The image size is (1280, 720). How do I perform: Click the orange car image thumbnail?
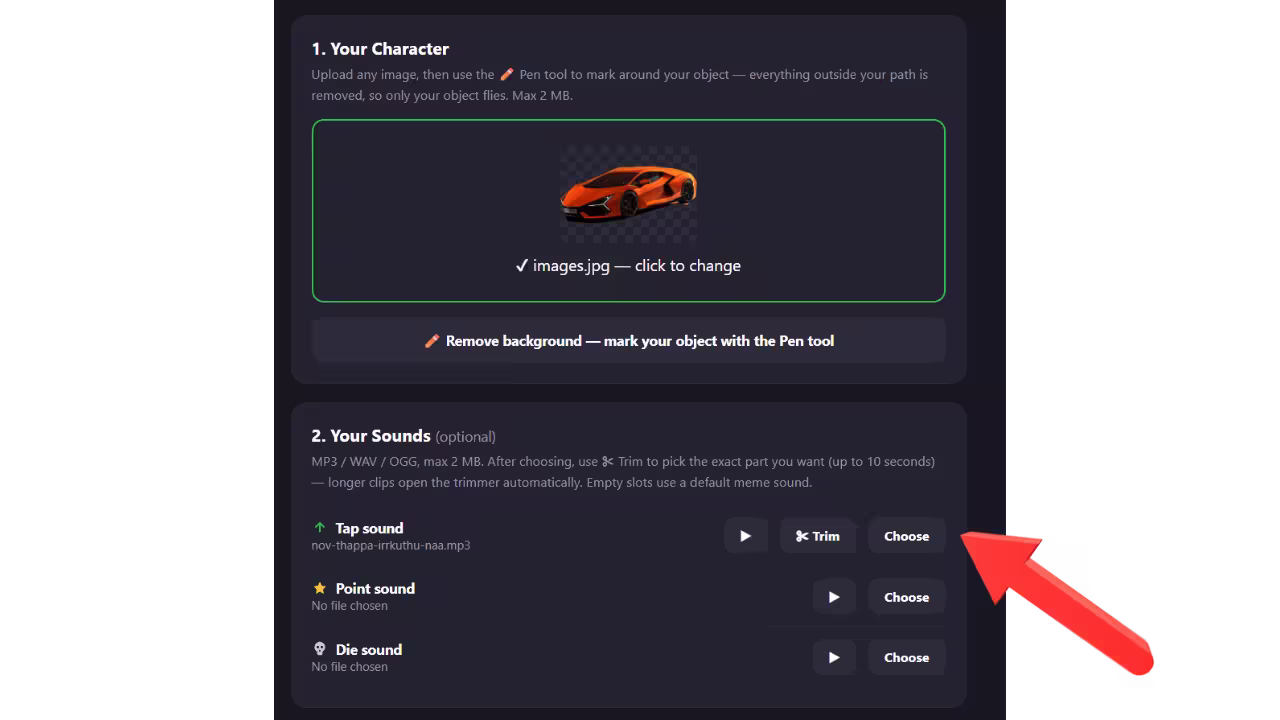click(x=628, y=193)
